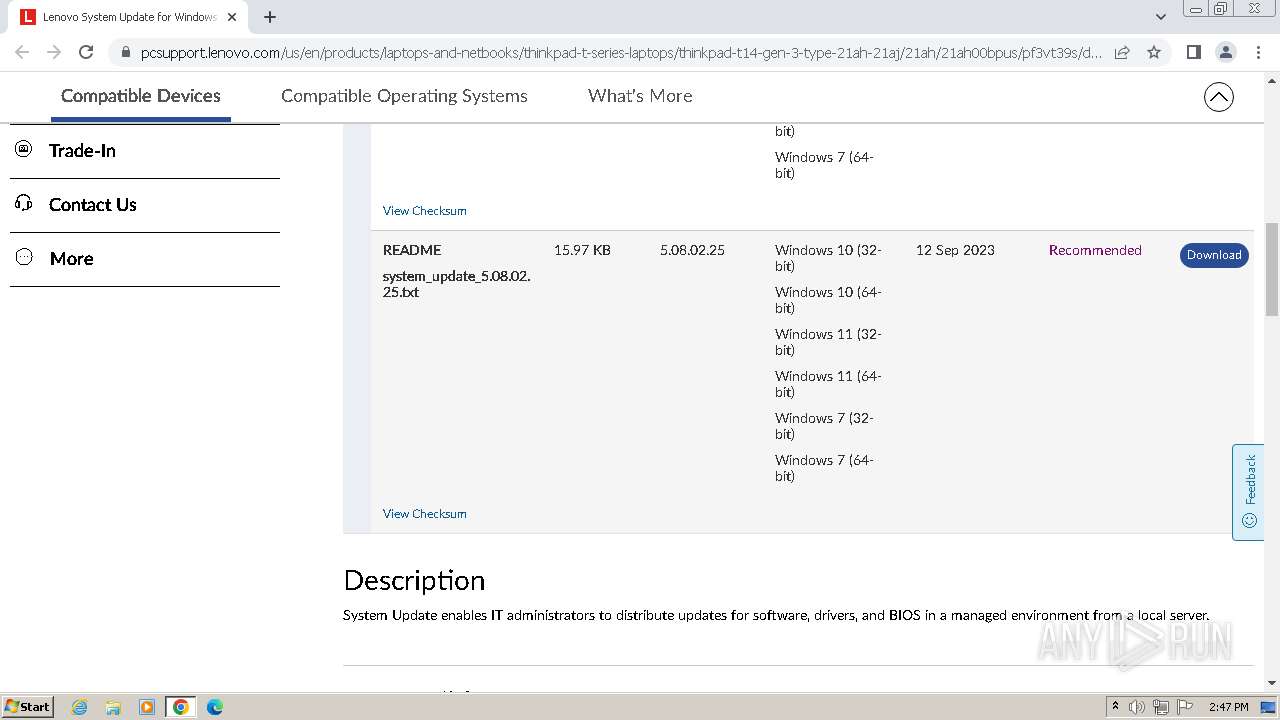The height and width of the screenshot is (720, 1280).
Task: Click the 12 Sep 2023 date cell
Action: pos(955,250)
